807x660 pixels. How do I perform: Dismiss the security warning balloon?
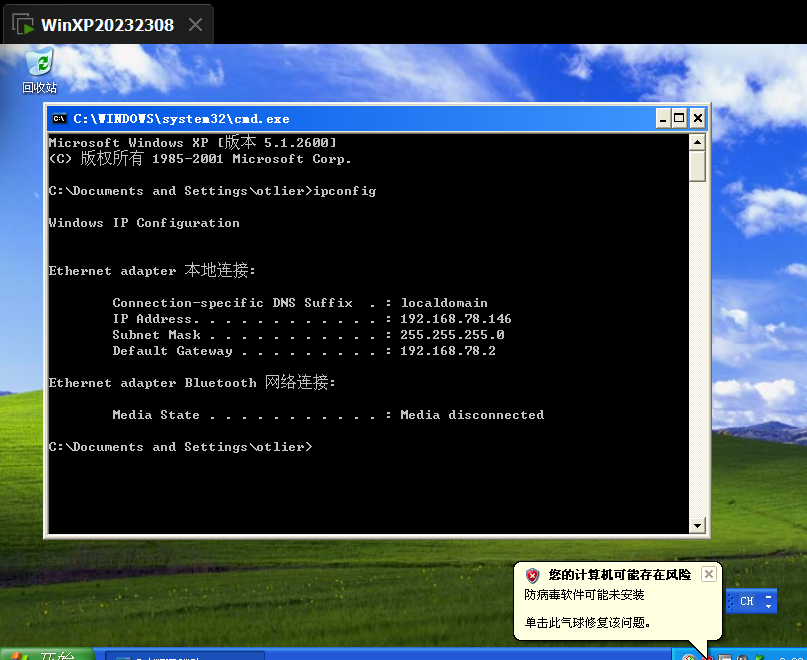(x=709, y=574)
